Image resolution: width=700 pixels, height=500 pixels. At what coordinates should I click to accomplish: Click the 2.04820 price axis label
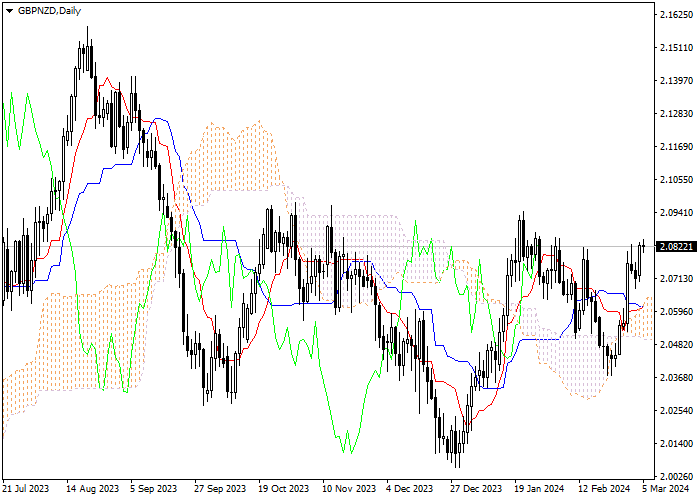click(676, 345)
